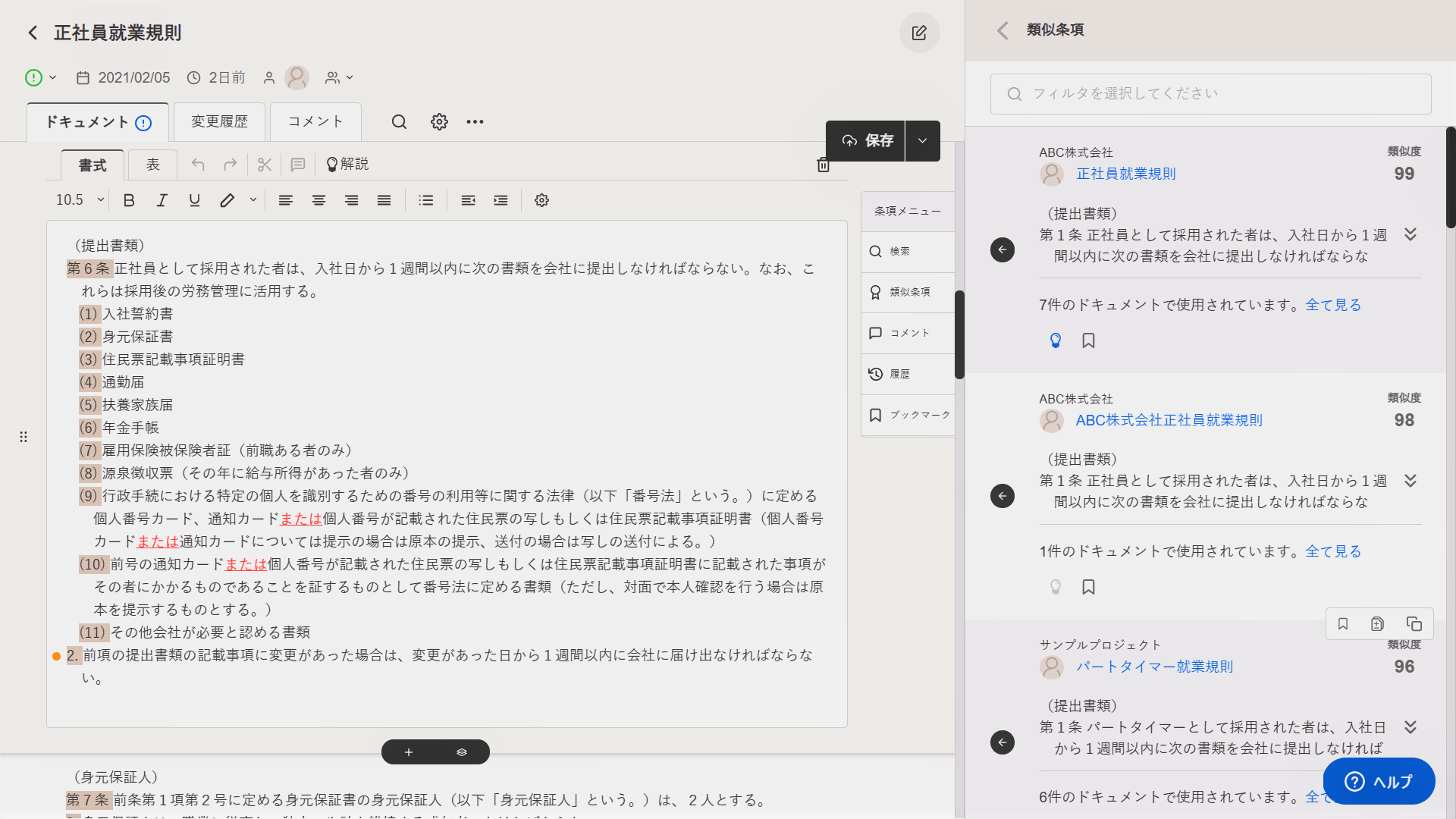Switch to the 変更履歴 tab
Screen dimensions: 1456x819
(219, 122)
